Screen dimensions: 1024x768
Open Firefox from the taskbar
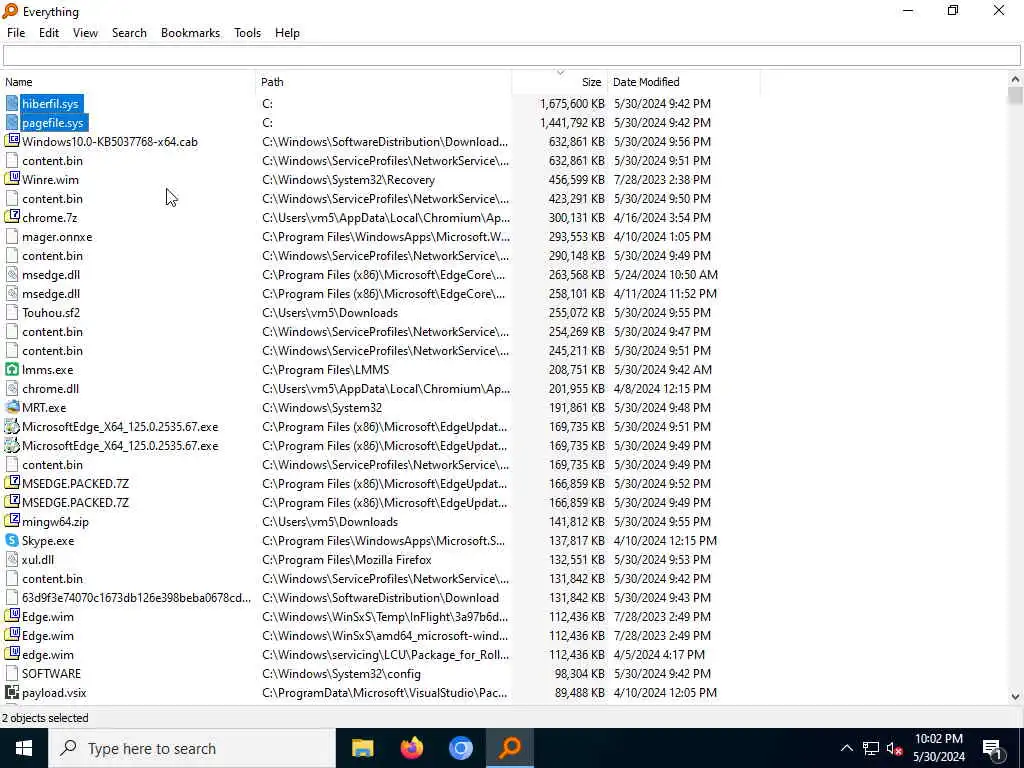(x=411, y=748)
